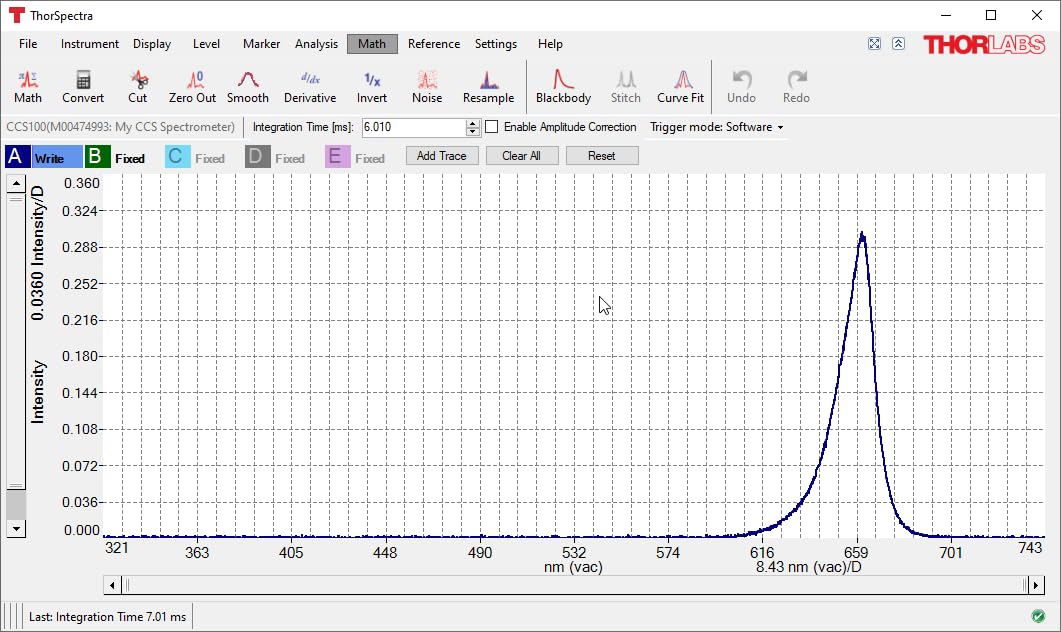Open the Instrument menu
The width and height of the screenshot is (1061, 632).
pos(89,44)
